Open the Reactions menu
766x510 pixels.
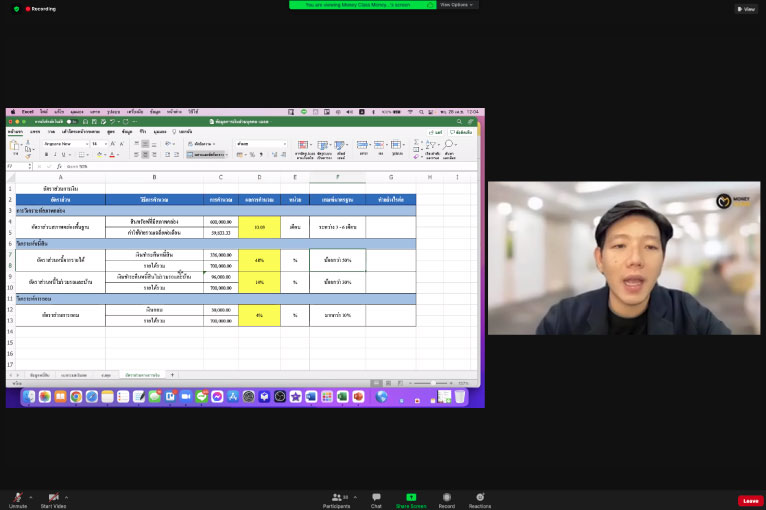[x=480, y=497]
